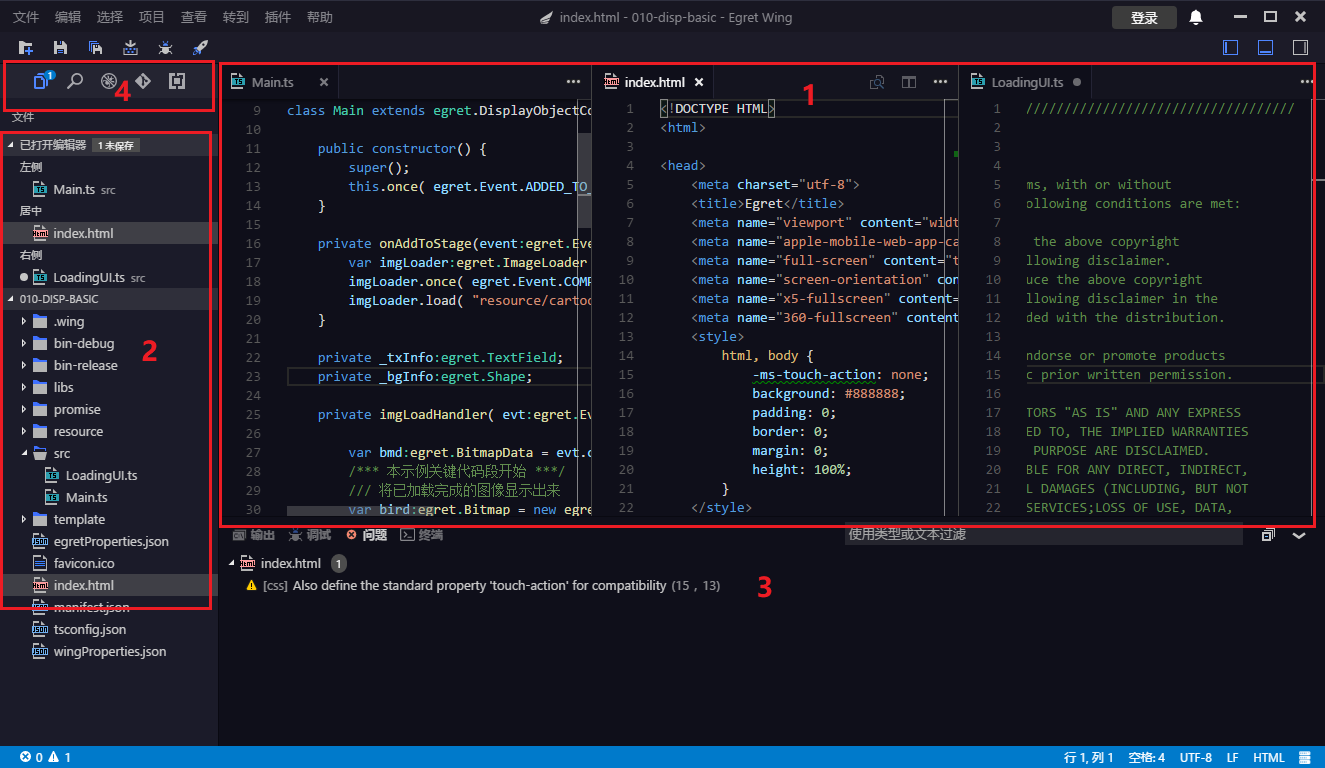Click the HTML language mode in status bar

point(1268,757)
